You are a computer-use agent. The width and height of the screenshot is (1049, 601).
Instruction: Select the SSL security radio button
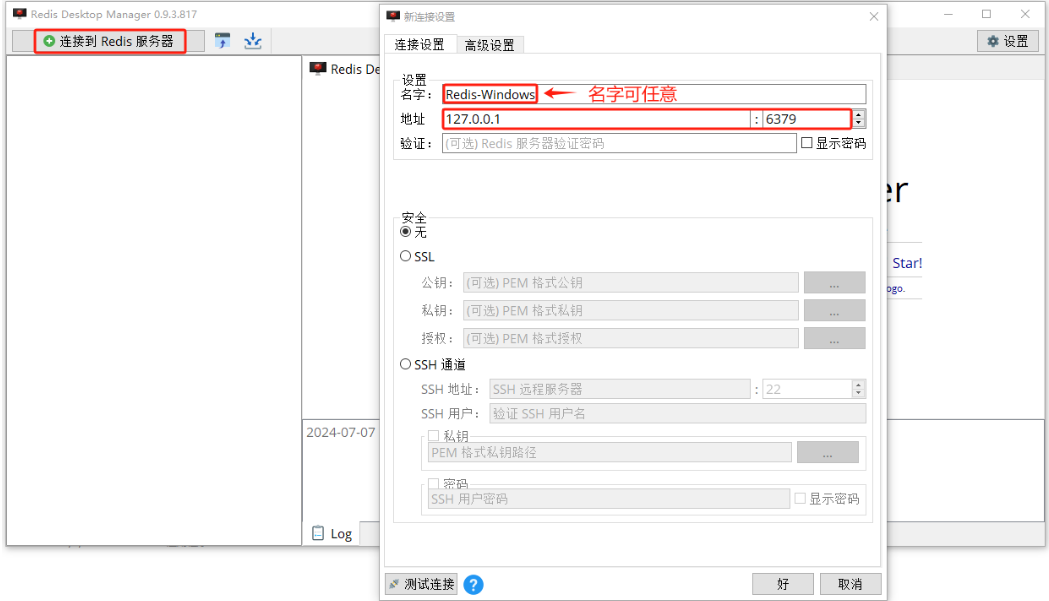pyautogui.click(x=405, y=256)
